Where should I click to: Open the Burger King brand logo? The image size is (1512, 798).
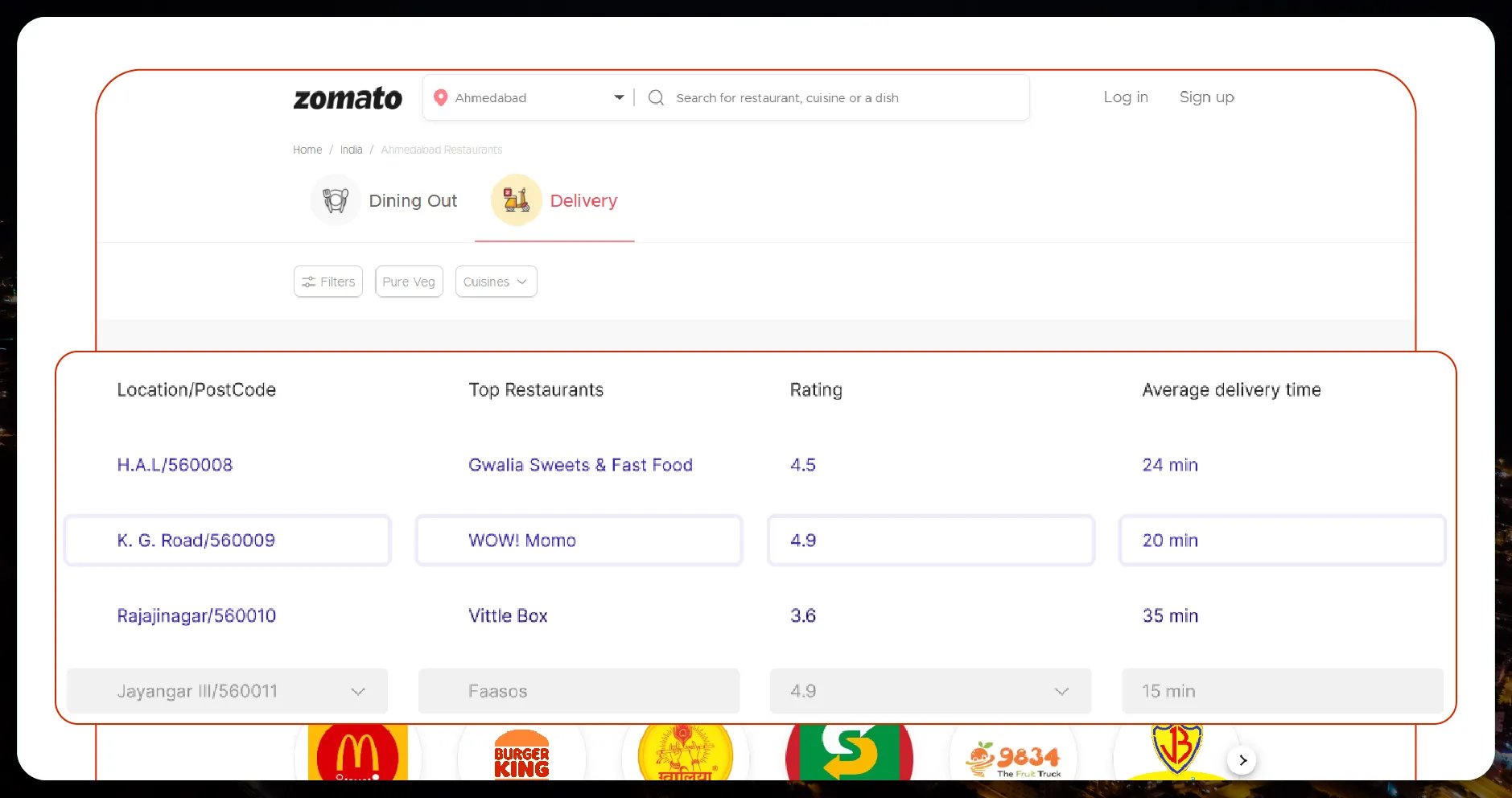(x=521, y=755)
